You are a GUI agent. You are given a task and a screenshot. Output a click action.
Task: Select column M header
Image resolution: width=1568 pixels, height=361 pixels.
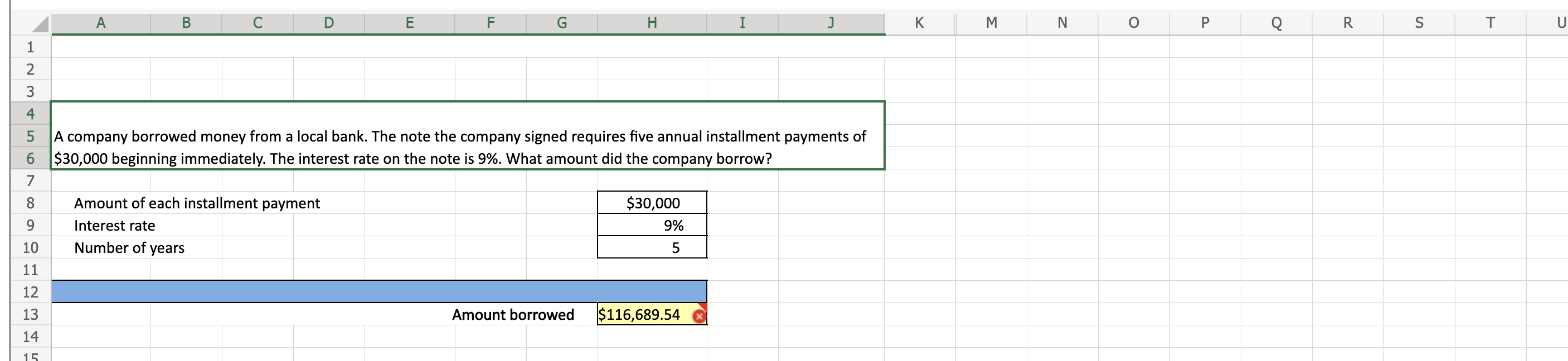992,23
